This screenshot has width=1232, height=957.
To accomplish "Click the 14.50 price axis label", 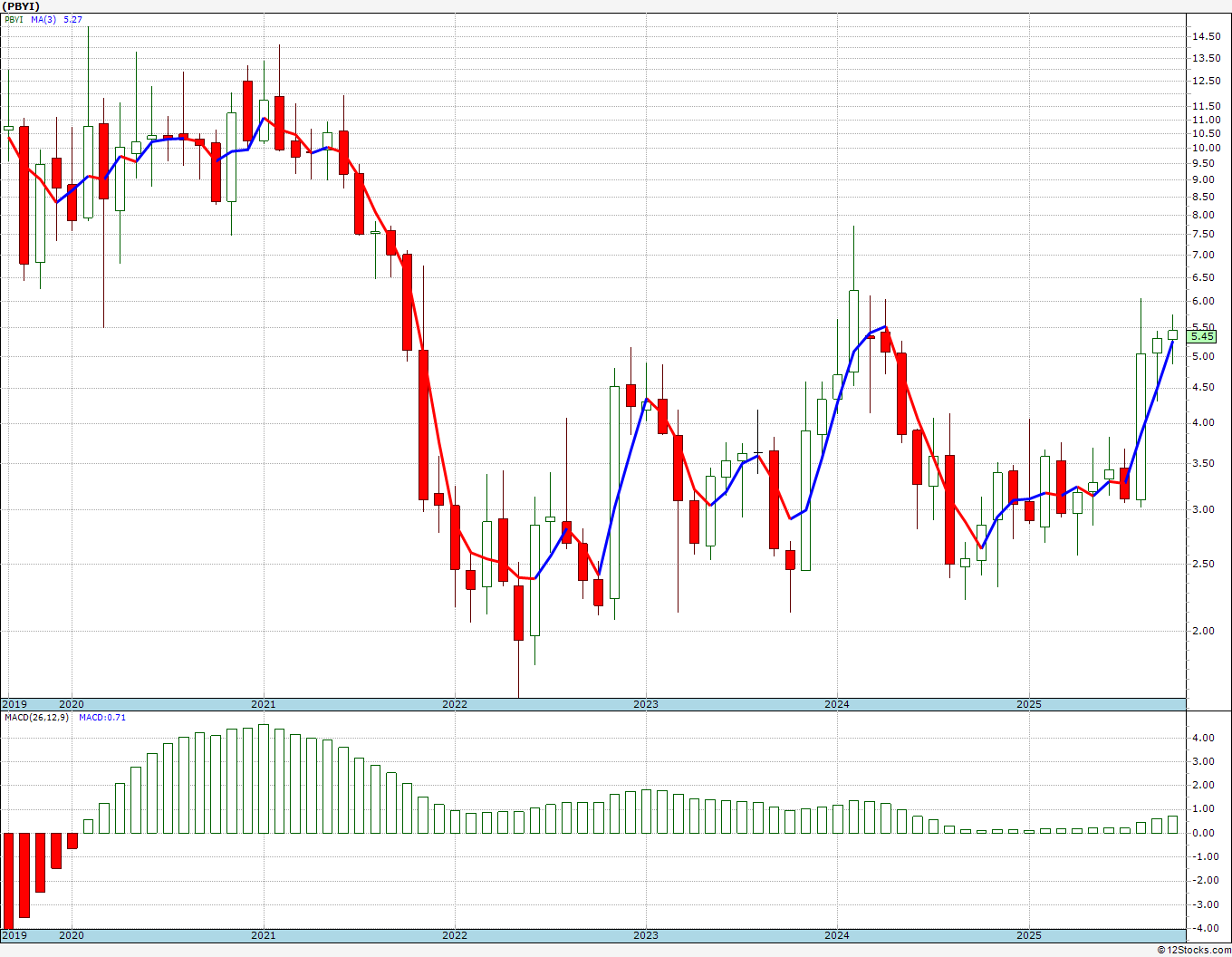I will 1205,37.
